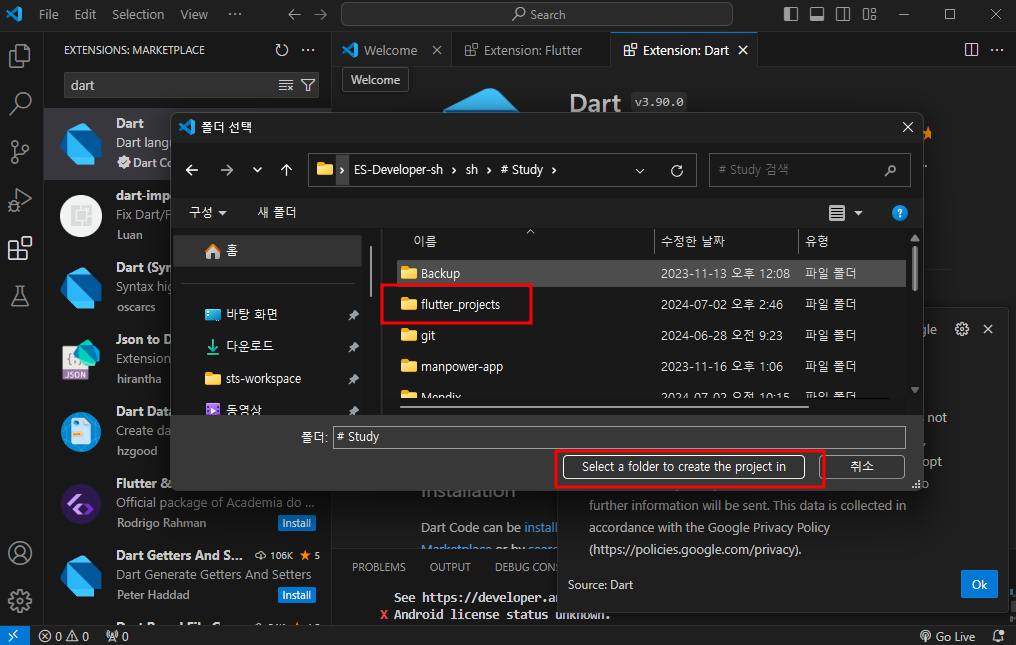The width and height of the screenshot is (1016, 645).
Task: Open the Edit menu
Action: pos(85,14)
